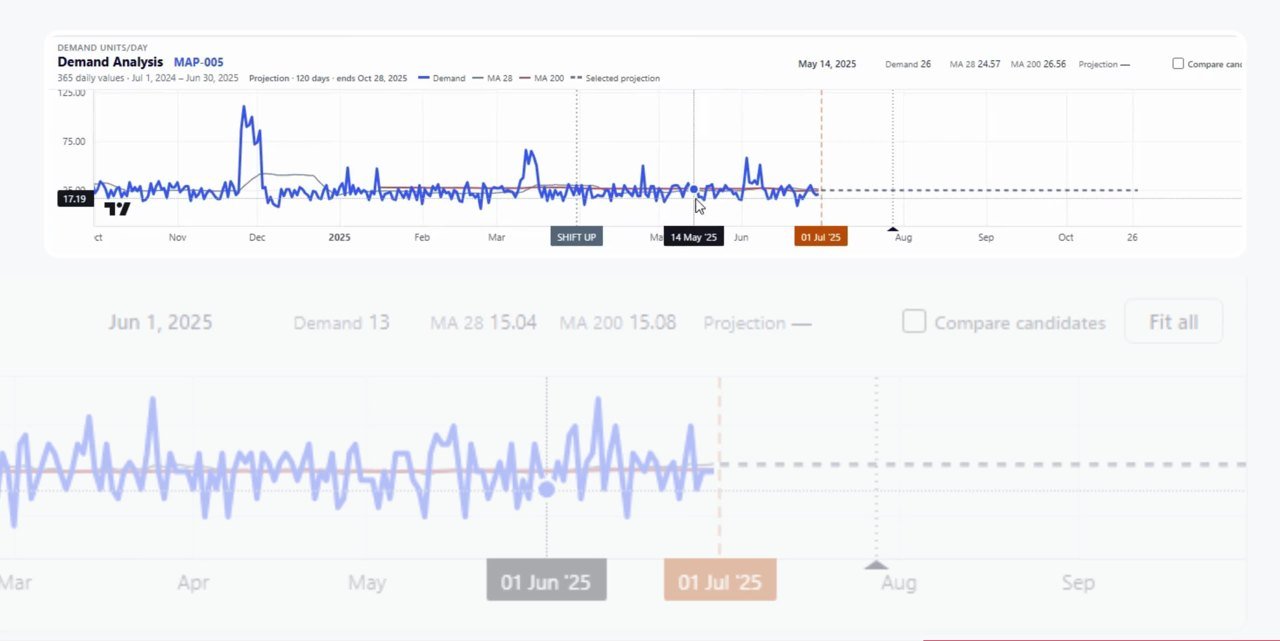Image resolution: width=1280 pixels, height=641 pixels.
Task: Click the 26 label ending the small chart axis
Action: click(x=1132, y=237)
